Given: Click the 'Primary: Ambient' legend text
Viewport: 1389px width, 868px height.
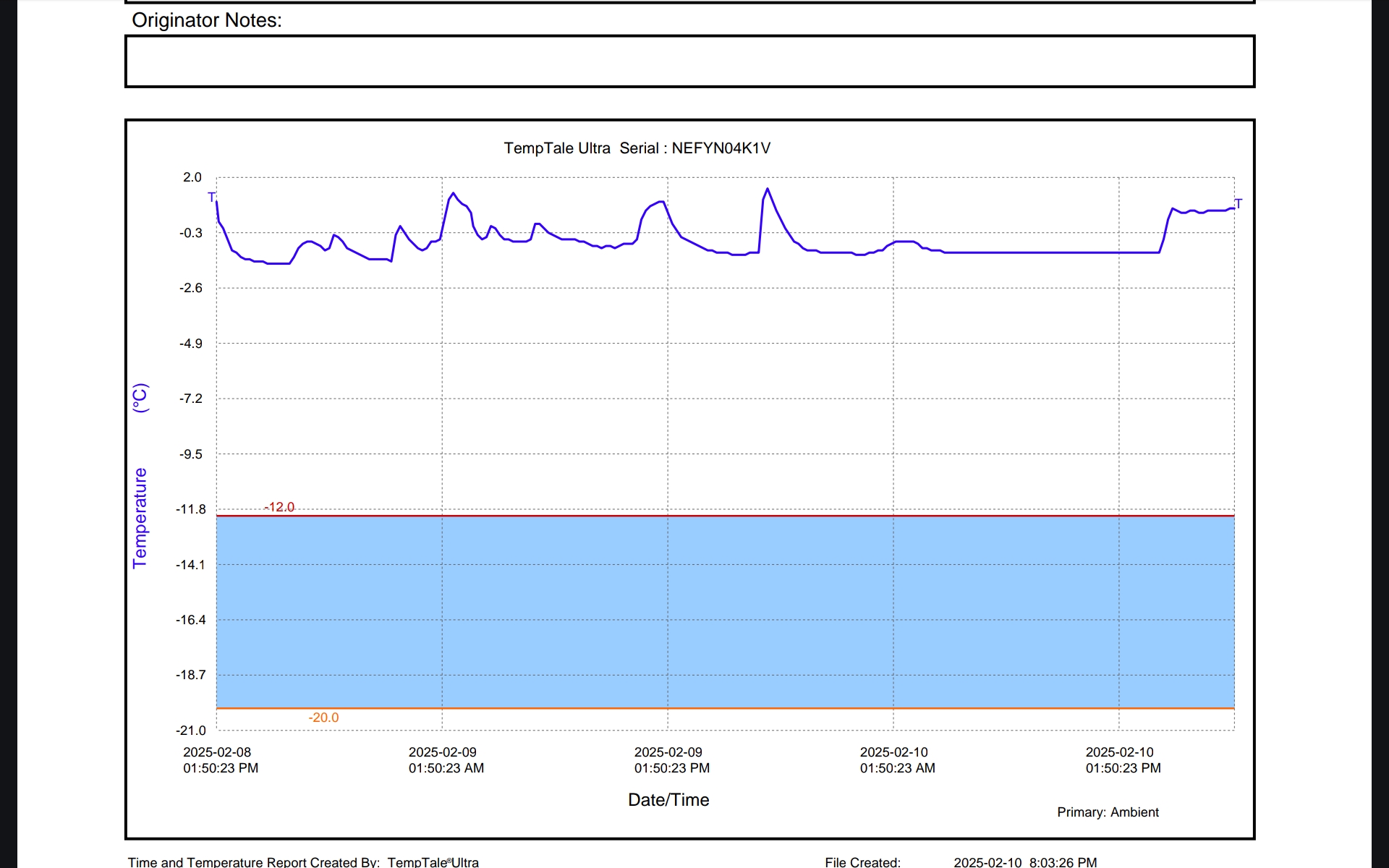Looking at the screenshot, I should tap(1108, 812).
